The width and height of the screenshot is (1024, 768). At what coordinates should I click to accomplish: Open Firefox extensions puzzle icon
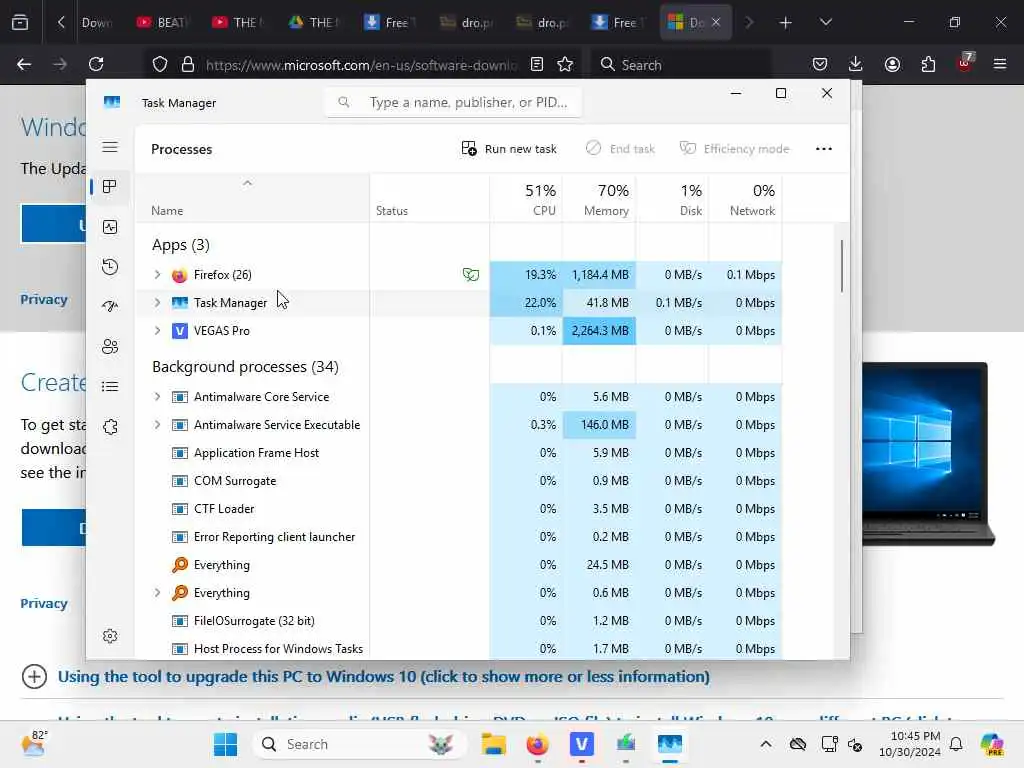tap(928, 64)
